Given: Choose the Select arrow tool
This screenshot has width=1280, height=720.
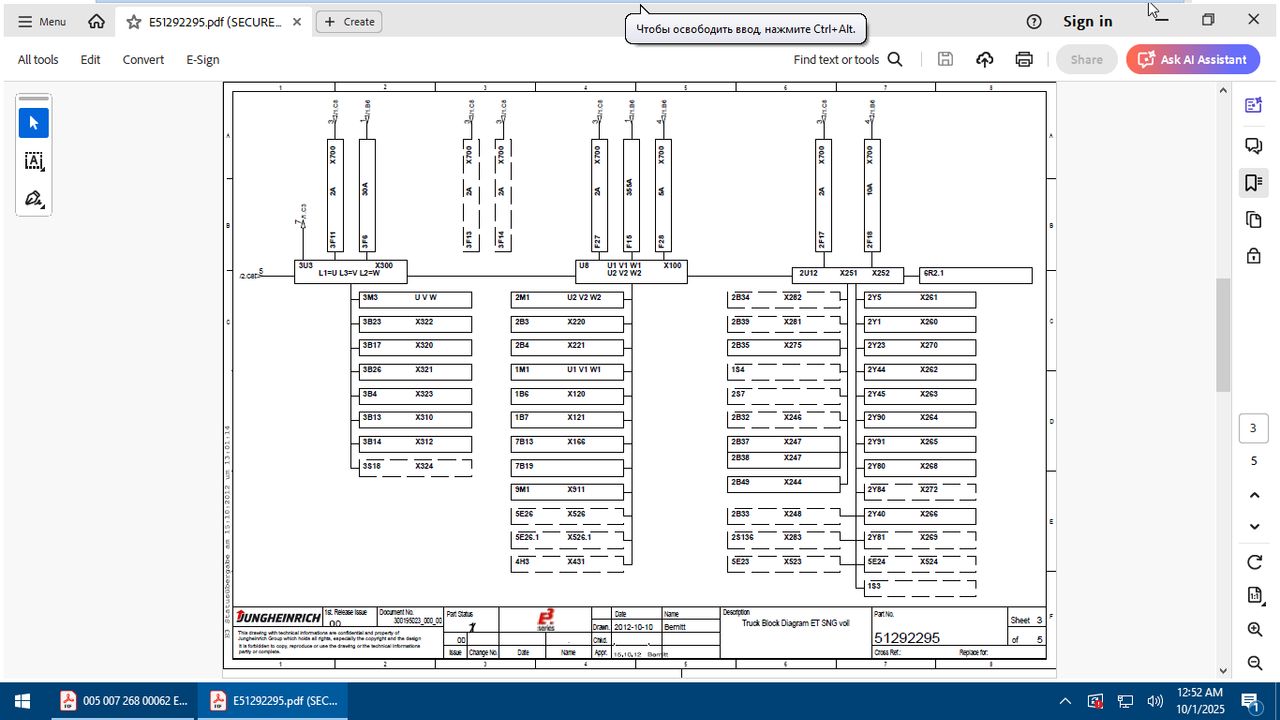Looking at the screenshot, I should (33, 123).
